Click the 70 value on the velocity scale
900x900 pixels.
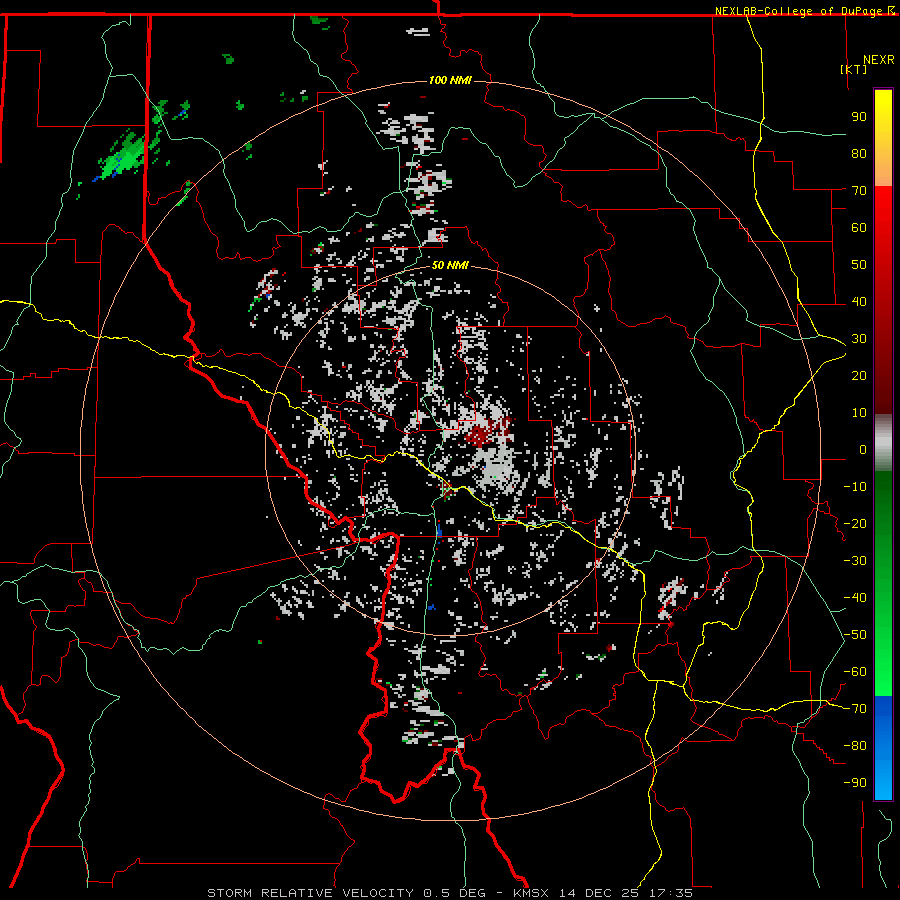pyautogui.click(x=859, y=191)
